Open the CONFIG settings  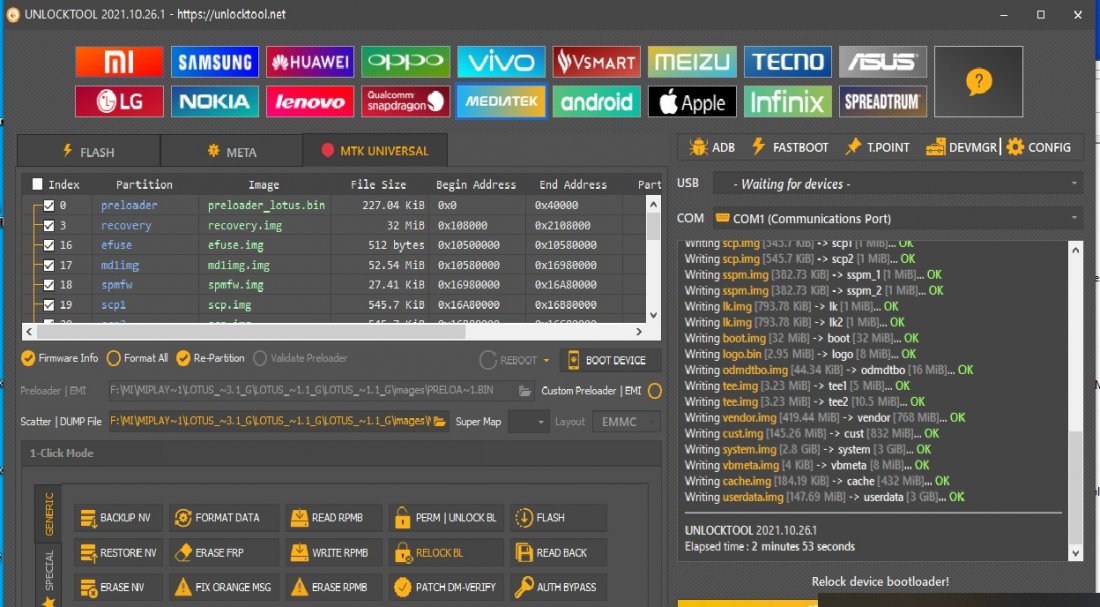(1039, 147)
